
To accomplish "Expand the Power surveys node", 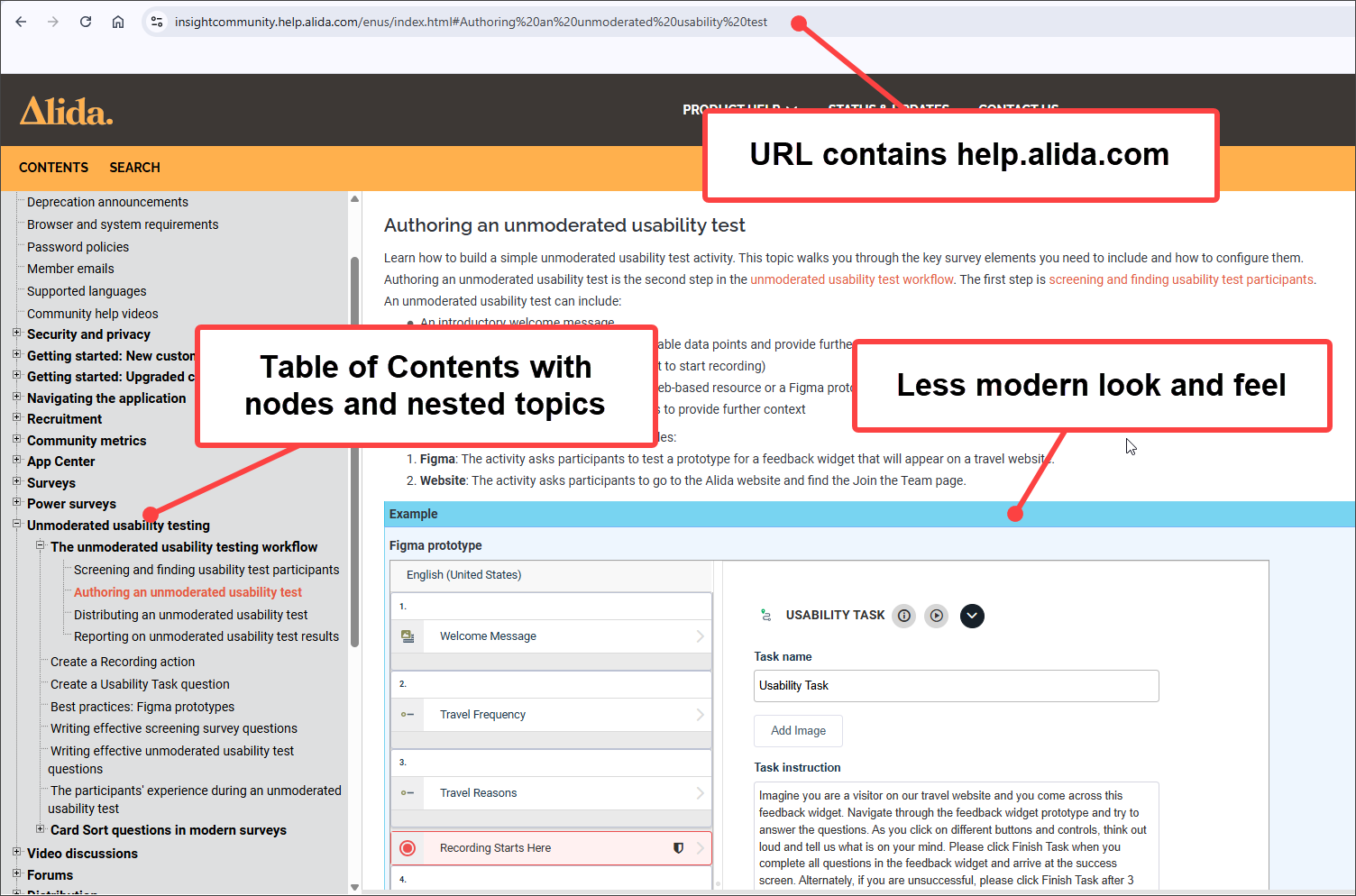I will point(16,503).
